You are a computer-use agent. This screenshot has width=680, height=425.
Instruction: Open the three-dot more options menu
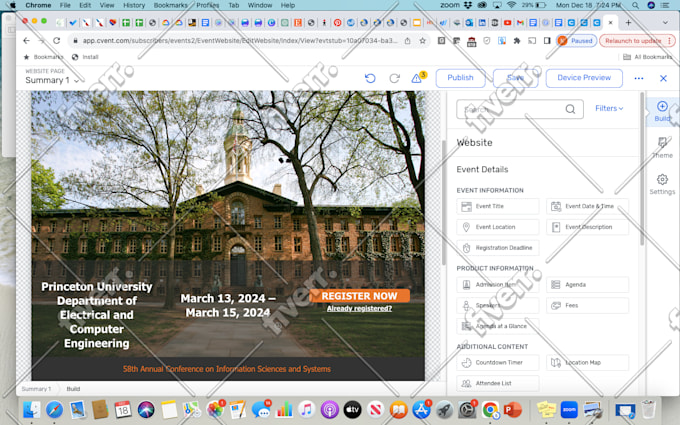pos(639,78)
